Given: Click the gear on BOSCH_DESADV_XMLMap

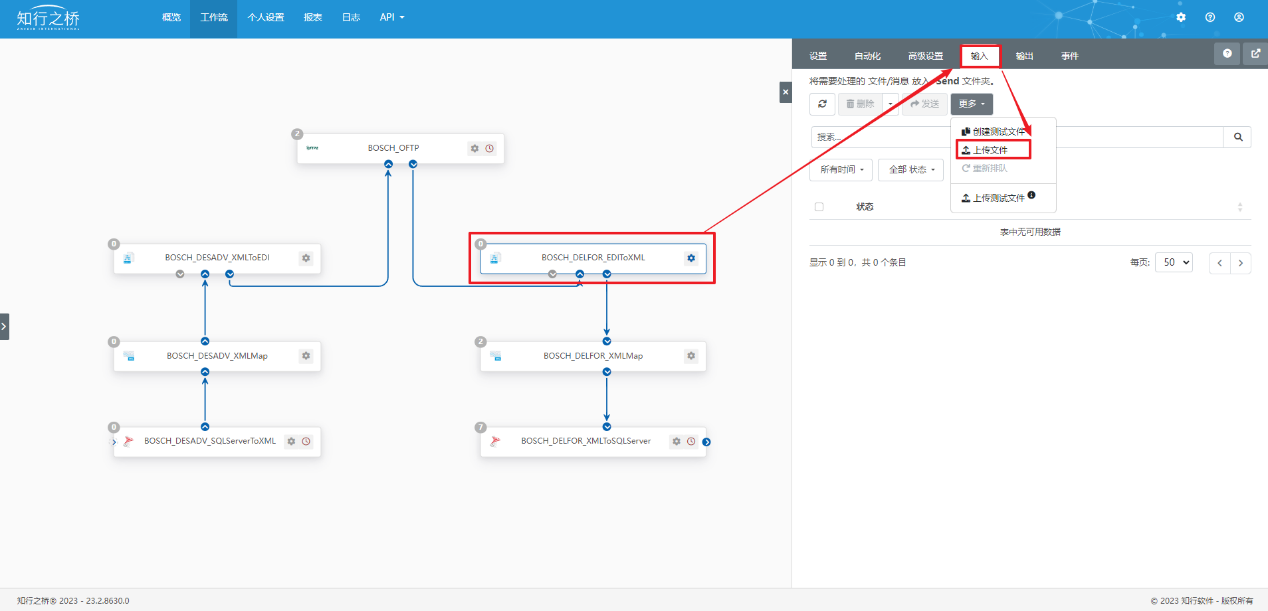Looking at the screenshot, I should (x=306, y=356).
